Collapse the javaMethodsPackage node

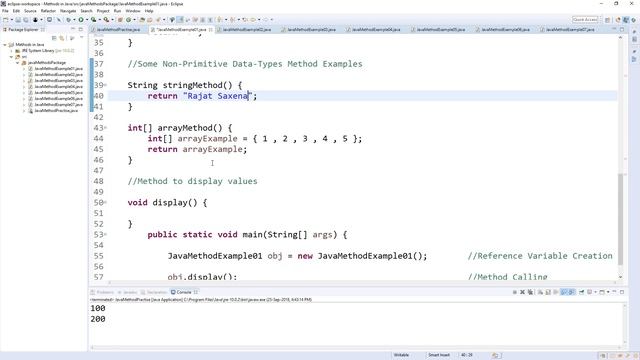(x=18, y=63)
